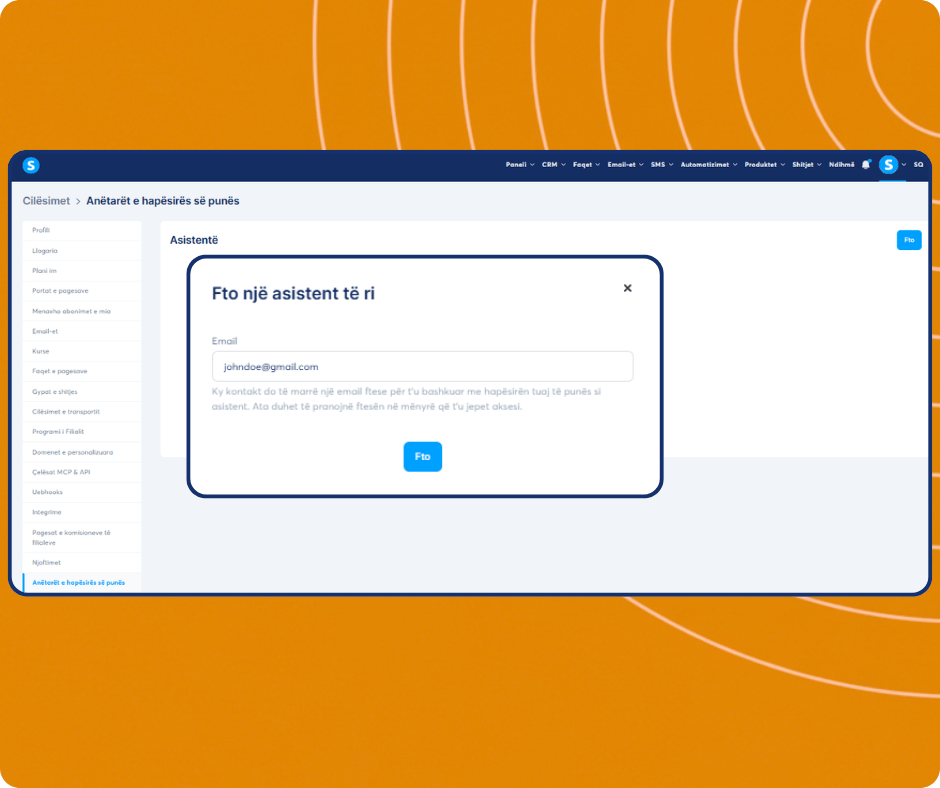Open the Ndihmë help menu
This screenshot has width=940, height=788.
pyautogui.click(x=841, y=164)
